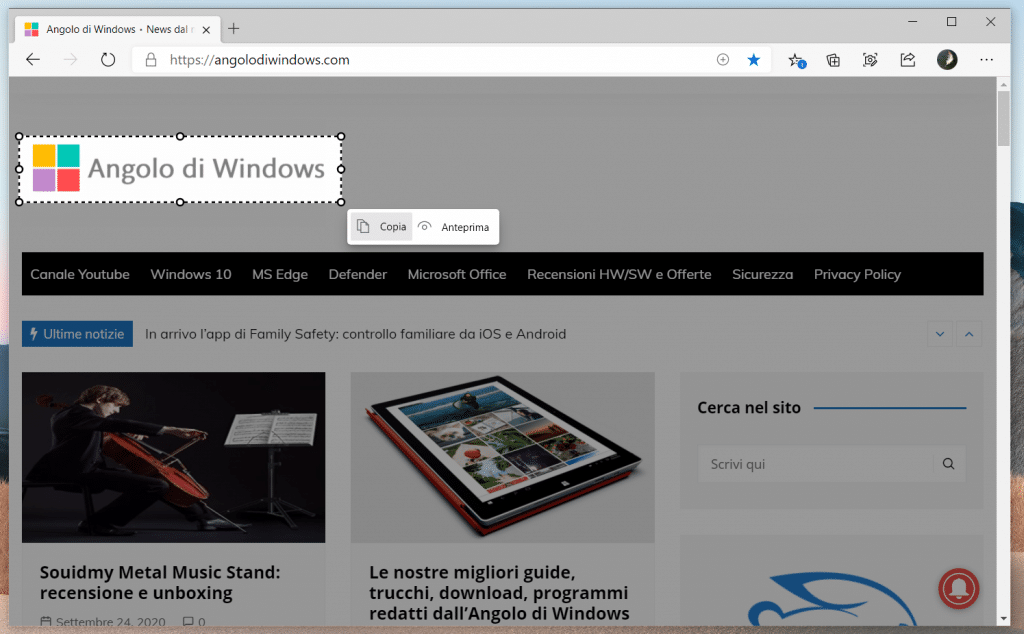Viewport: 1024px width, 634px height.
Task: Click the blue favorite star in address bar
Action: pyautogui.click(x=753, y=60)
